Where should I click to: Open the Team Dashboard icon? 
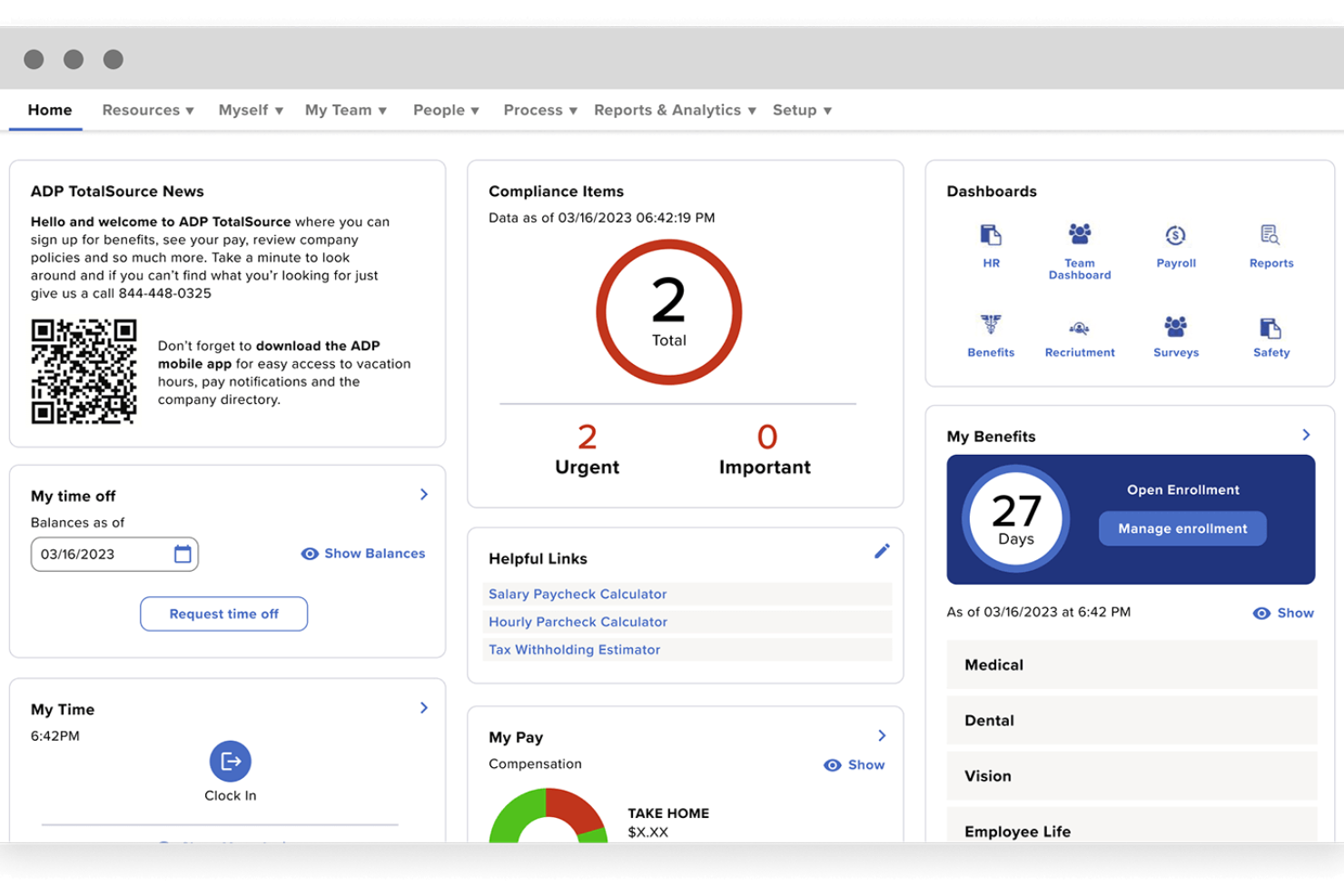(1080, 234)
